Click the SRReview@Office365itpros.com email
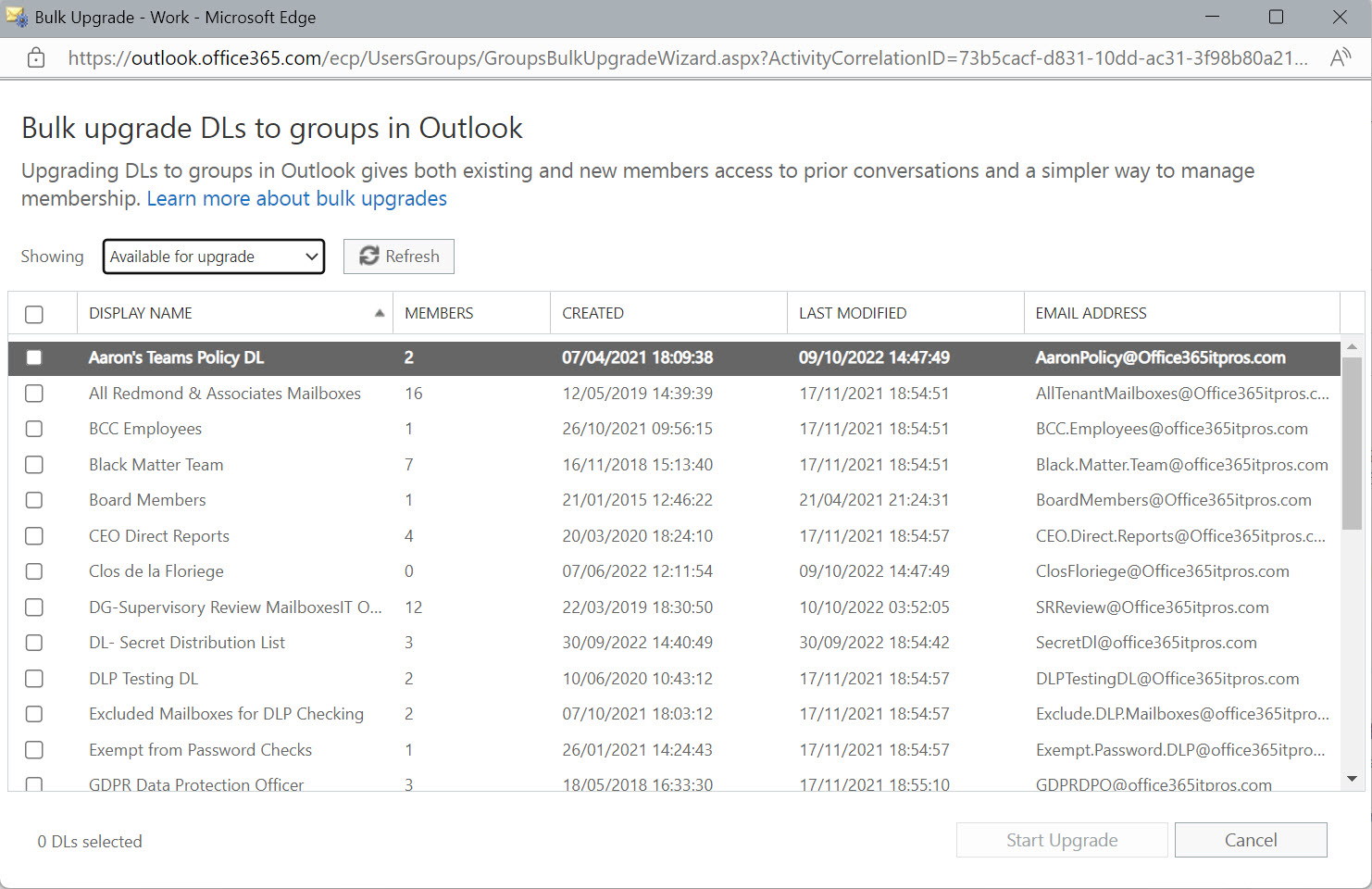Screen dimensions: 1372x889 (1152, 607)
